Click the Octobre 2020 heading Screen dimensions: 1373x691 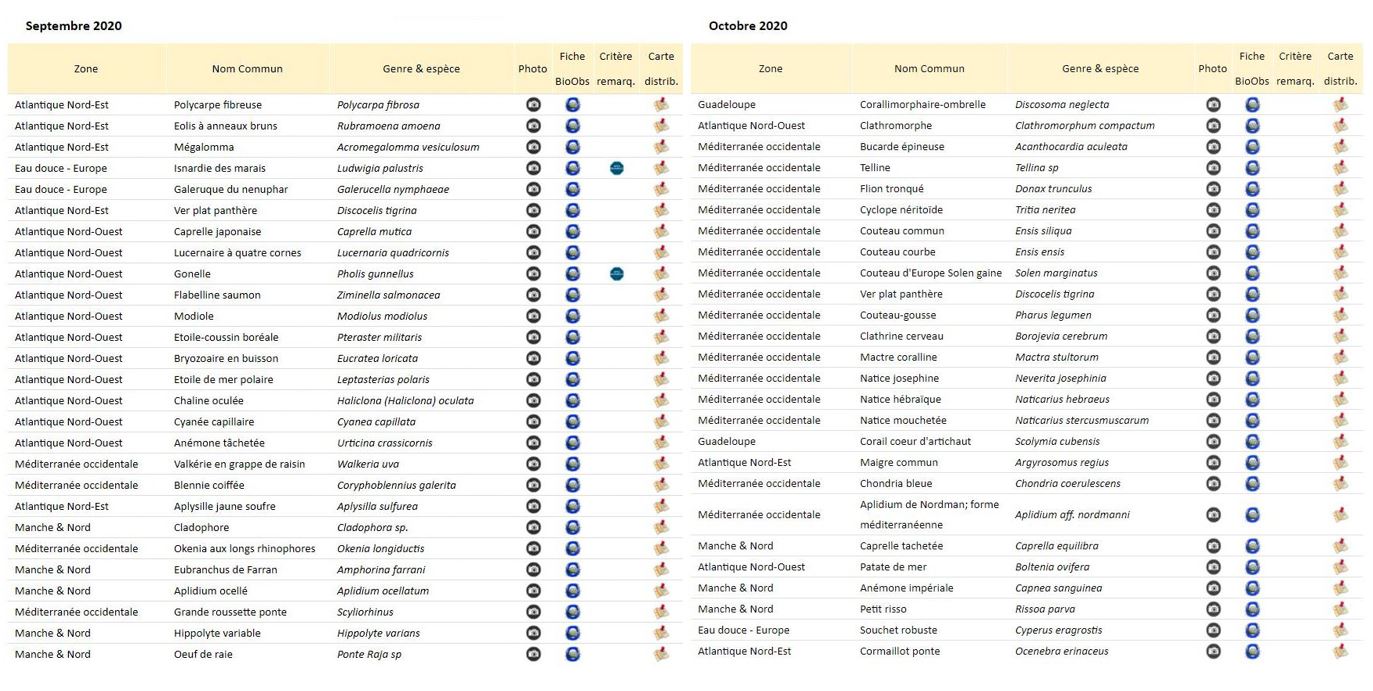click(x=748, y=26)
